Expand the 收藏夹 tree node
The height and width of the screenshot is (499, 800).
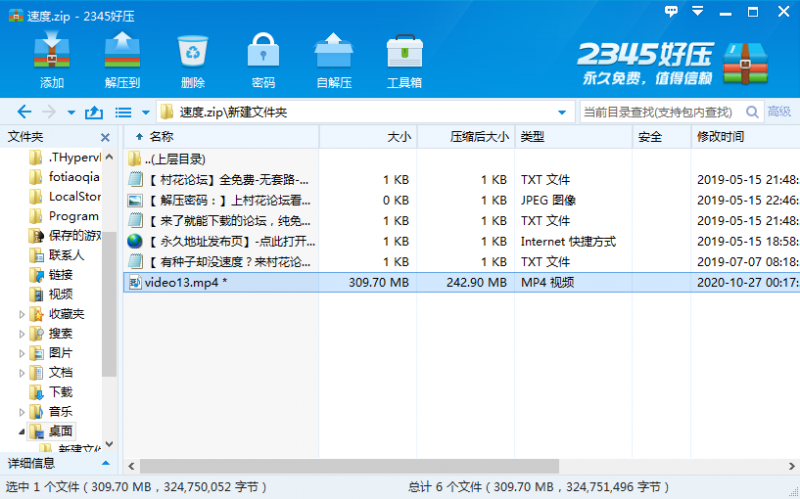point(22,314)
